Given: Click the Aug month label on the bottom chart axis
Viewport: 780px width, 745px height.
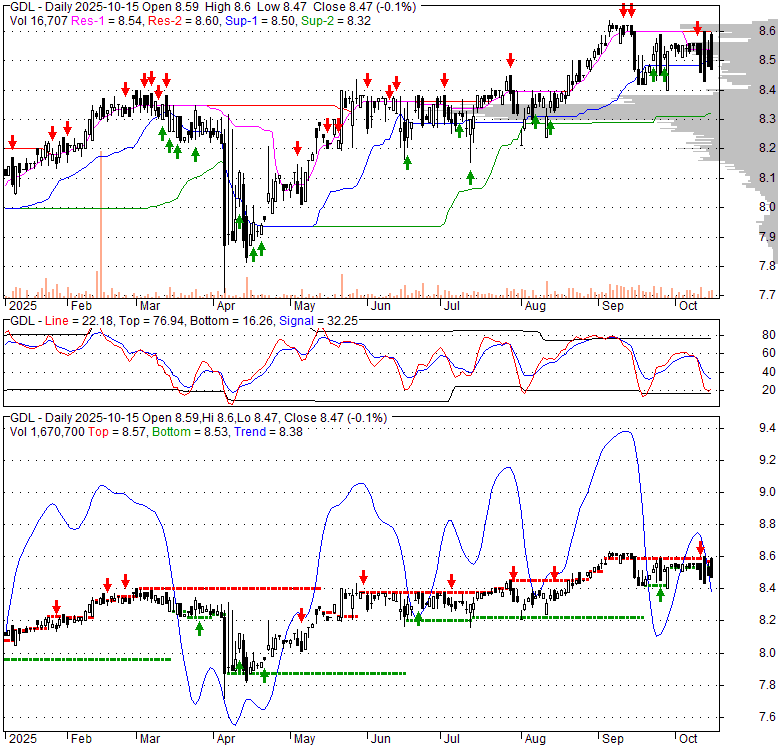Looking at the screenshot, I should pos(535,739).
